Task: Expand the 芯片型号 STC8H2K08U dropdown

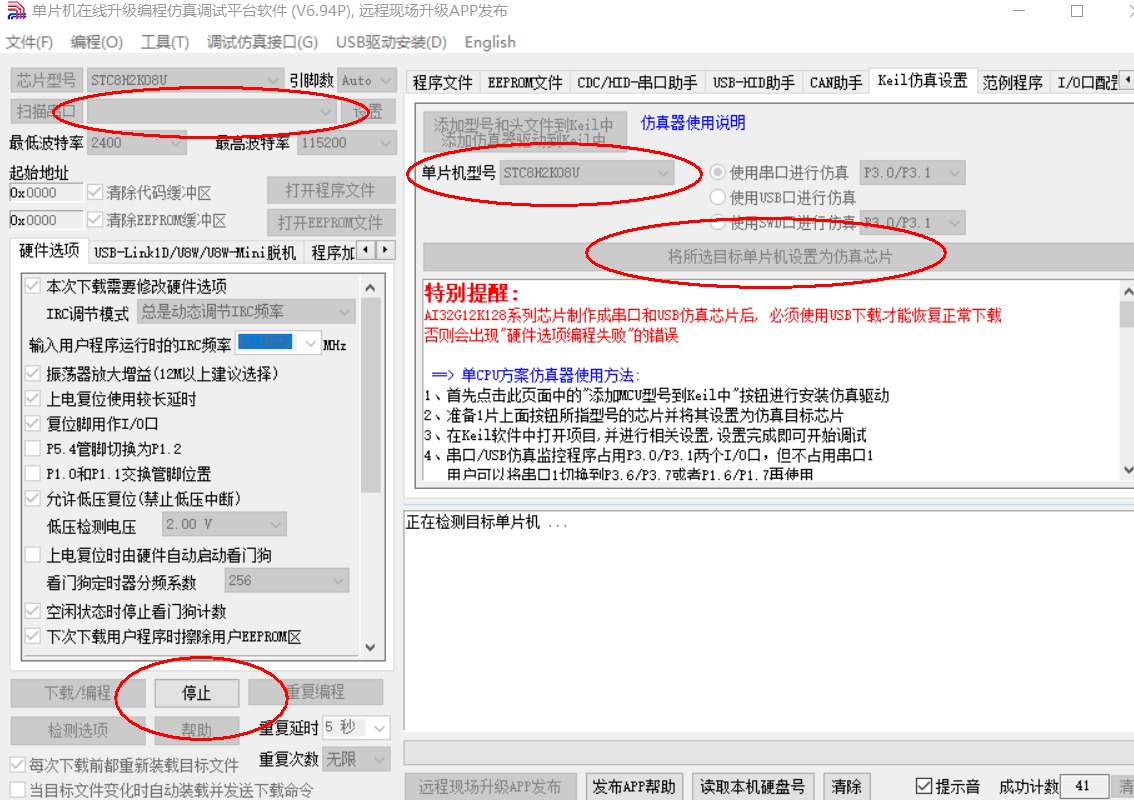Action: (184, 80)
